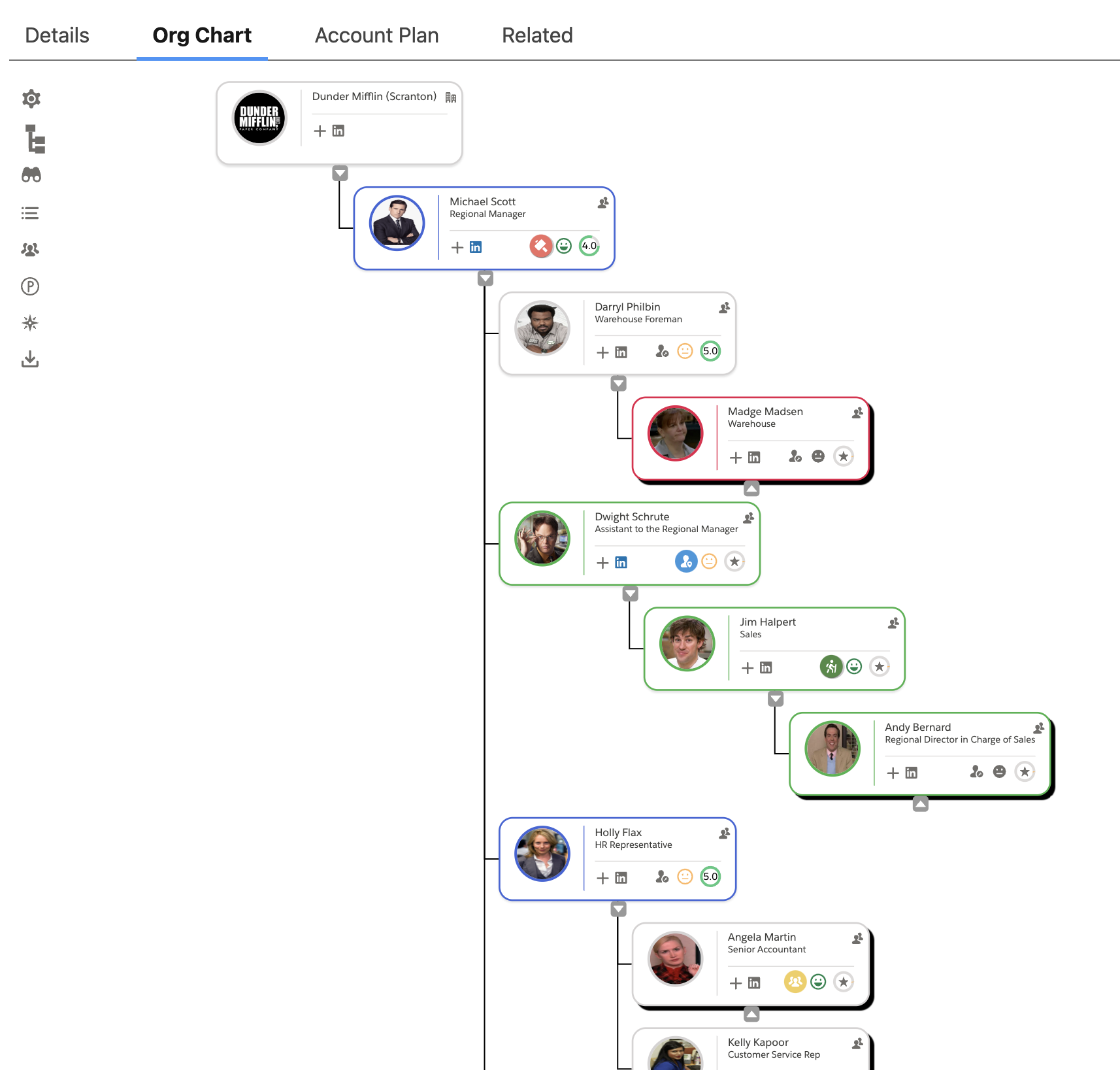
Task: Open Michael Scott's LinkedIn icon
Action: [476, 247]
